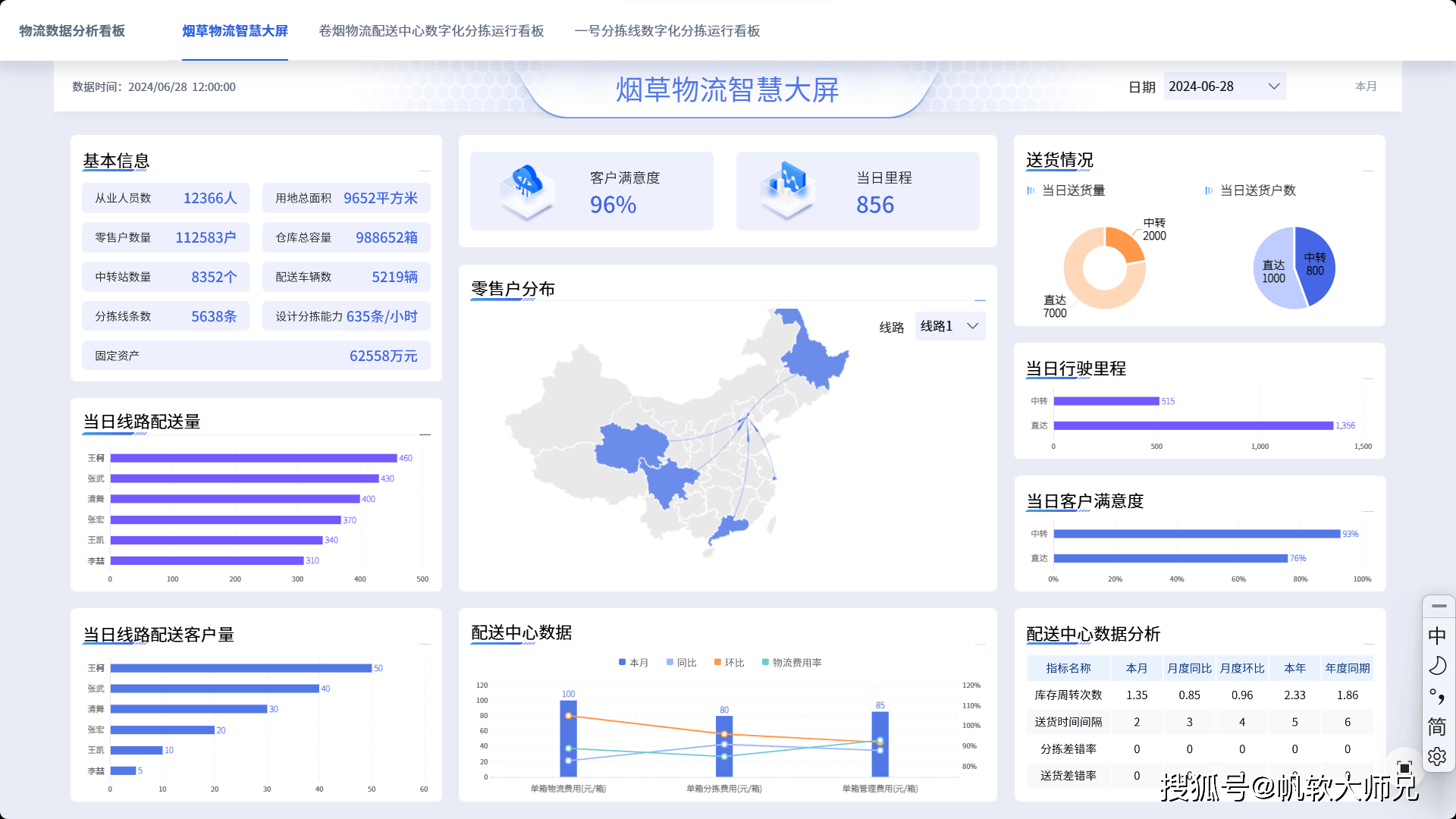Click the 客户满意度 96% card

591,191
